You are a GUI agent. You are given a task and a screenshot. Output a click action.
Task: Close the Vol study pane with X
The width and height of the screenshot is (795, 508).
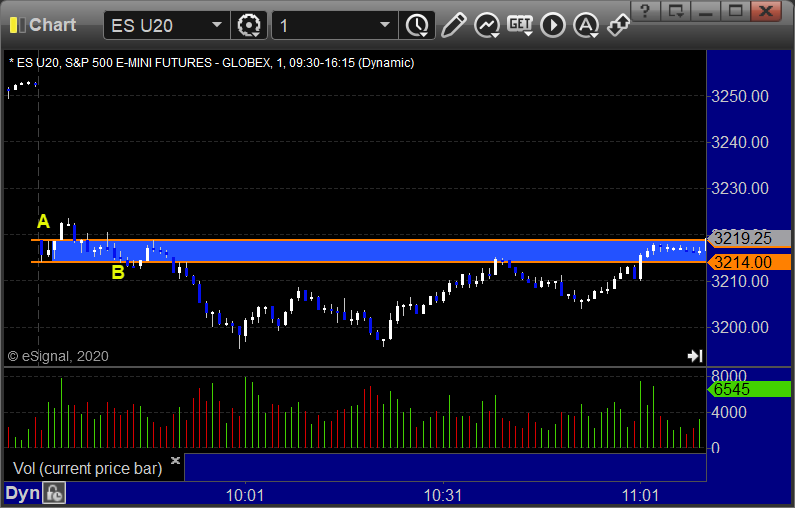point(175,460)
